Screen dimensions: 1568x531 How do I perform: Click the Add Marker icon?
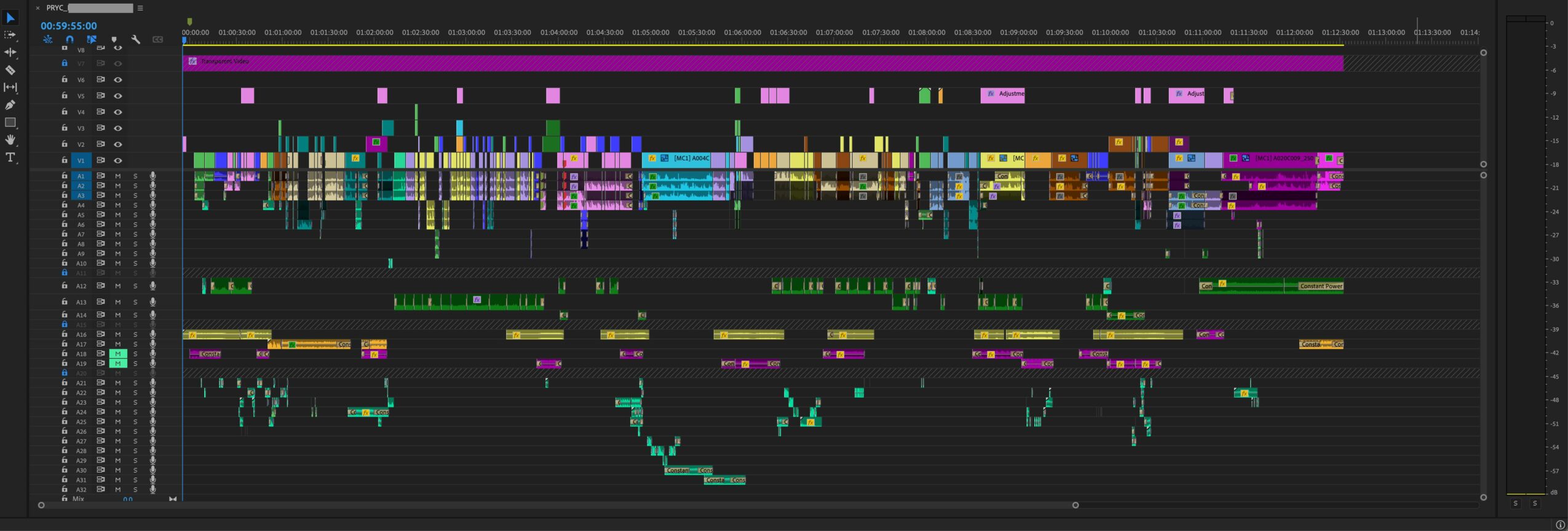coord(114,39)
